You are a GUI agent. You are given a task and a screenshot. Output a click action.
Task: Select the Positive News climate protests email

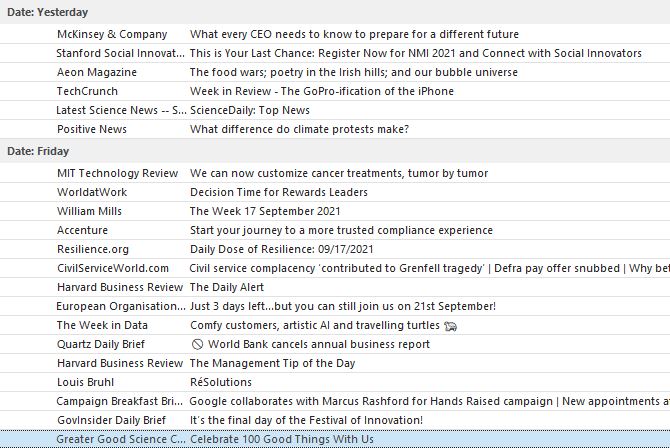[299, 129]
